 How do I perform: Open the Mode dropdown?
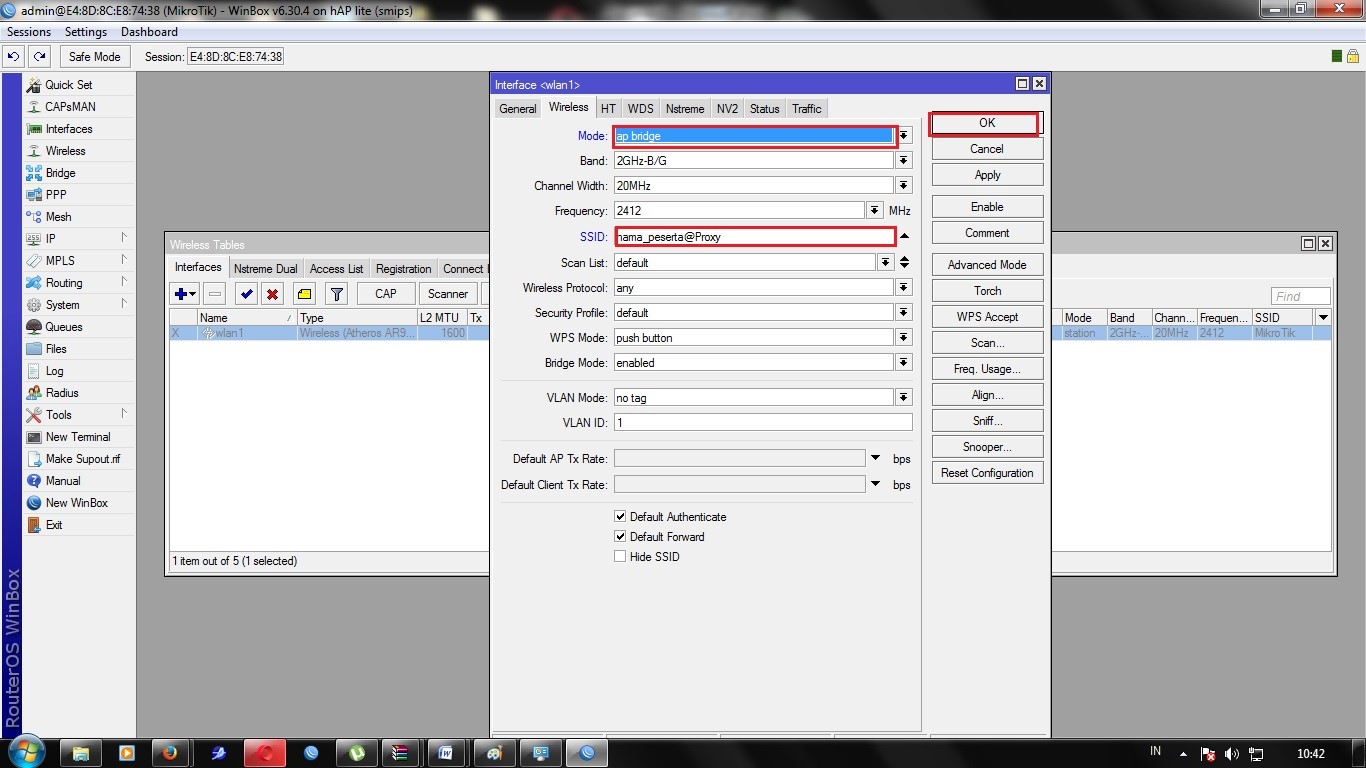904,136
